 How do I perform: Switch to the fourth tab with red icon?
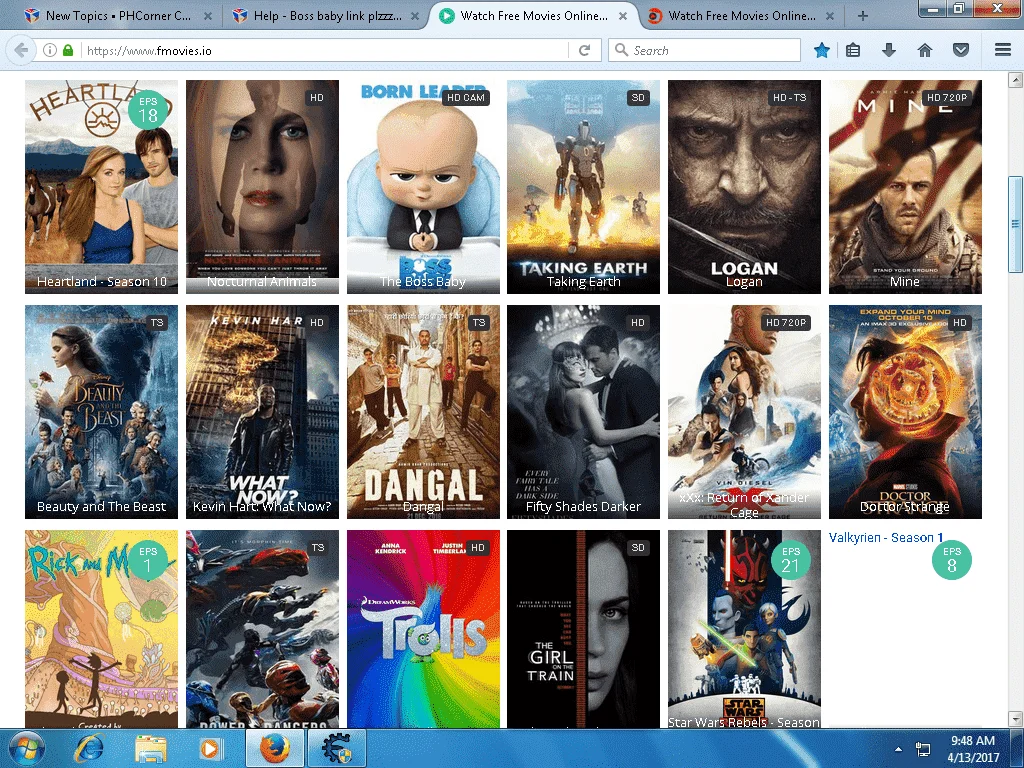click(x=741, y=16)
